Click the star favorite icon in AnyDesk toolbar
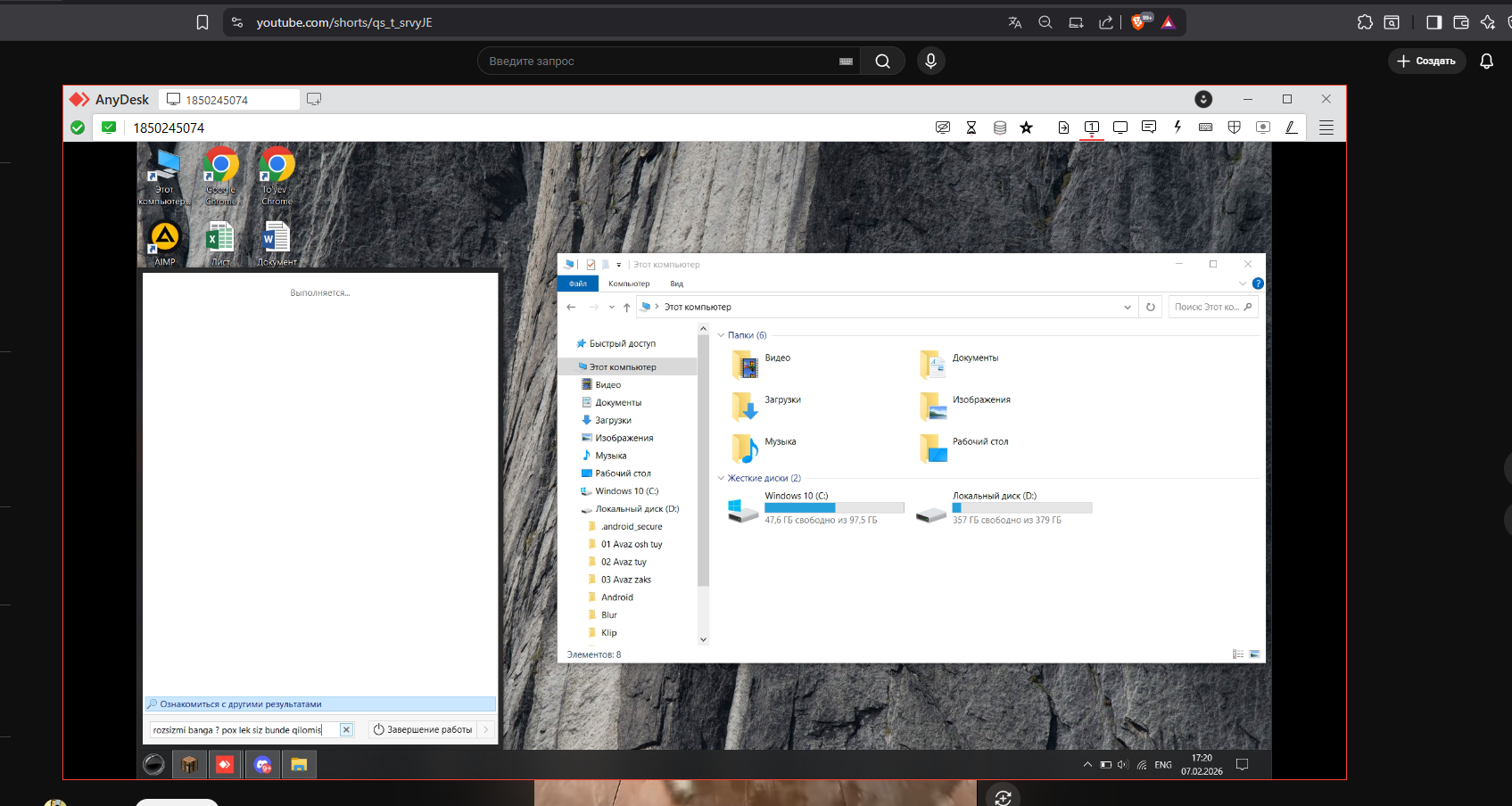This screenshot has height=806, width=1512. click(x=1027, y=127)
